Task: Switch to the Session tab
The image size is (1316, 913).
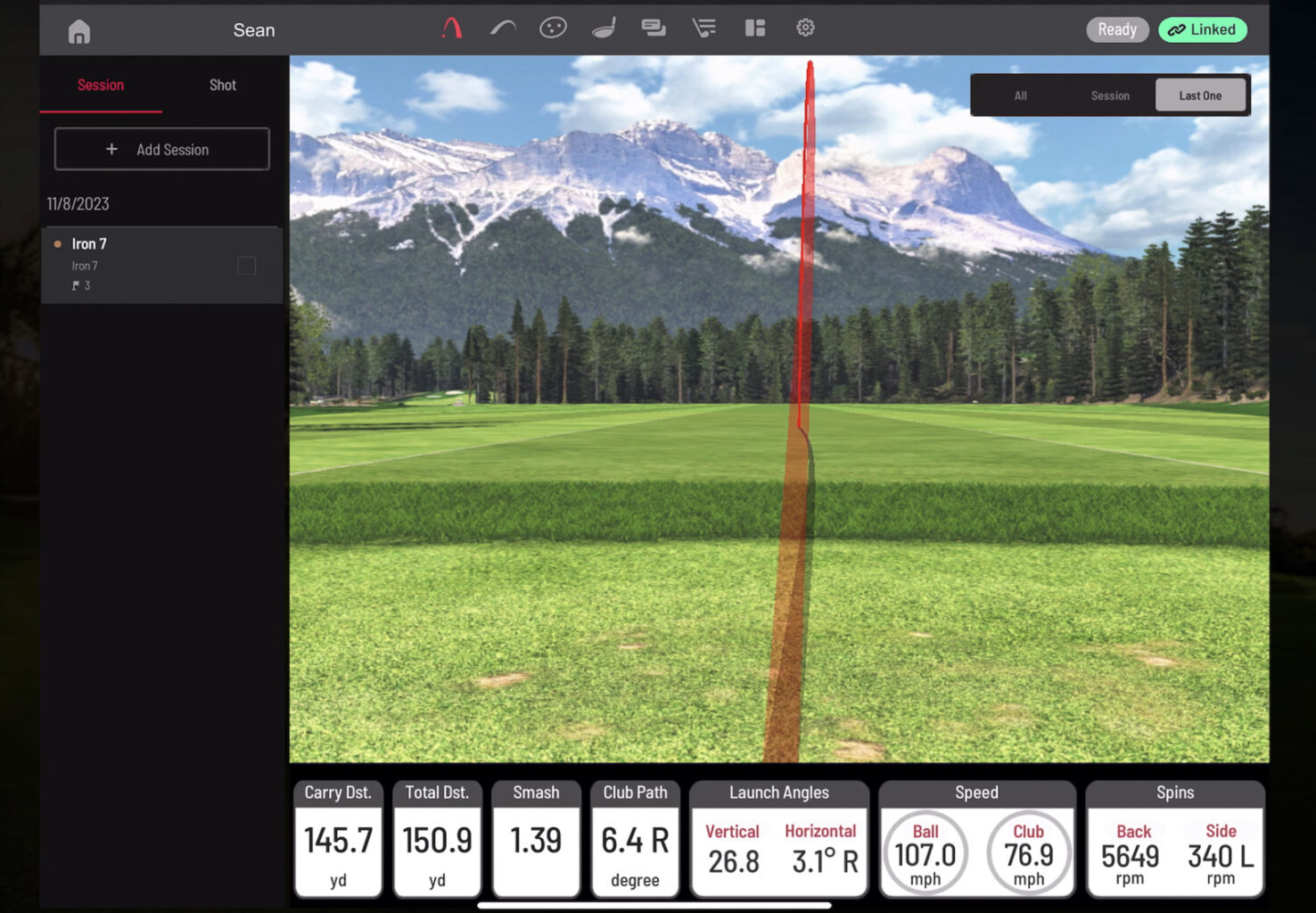Action: pos(101,86)
